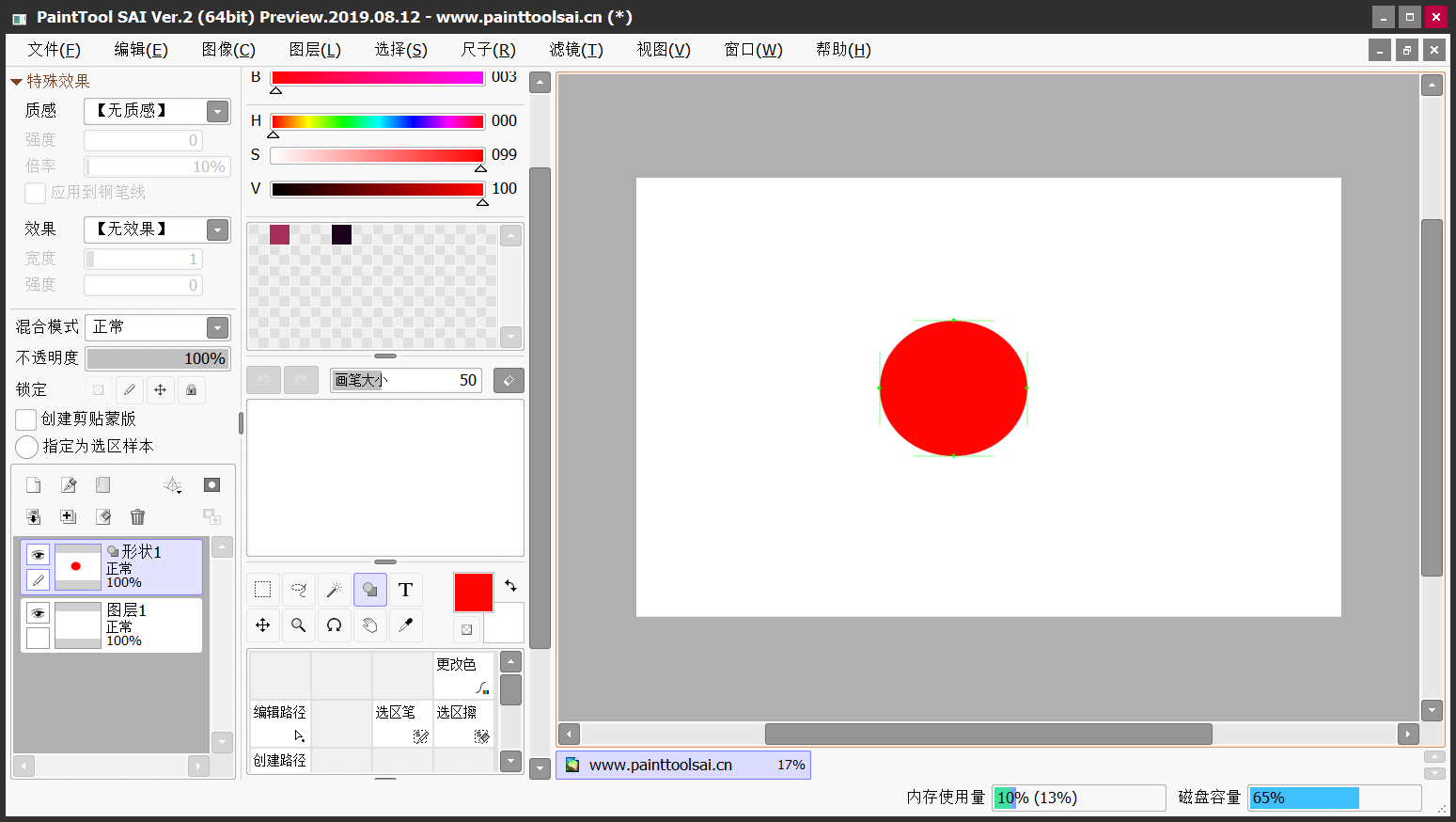Select the 选区擦 tool
1456x822 pixels.
tap(464, 724)
